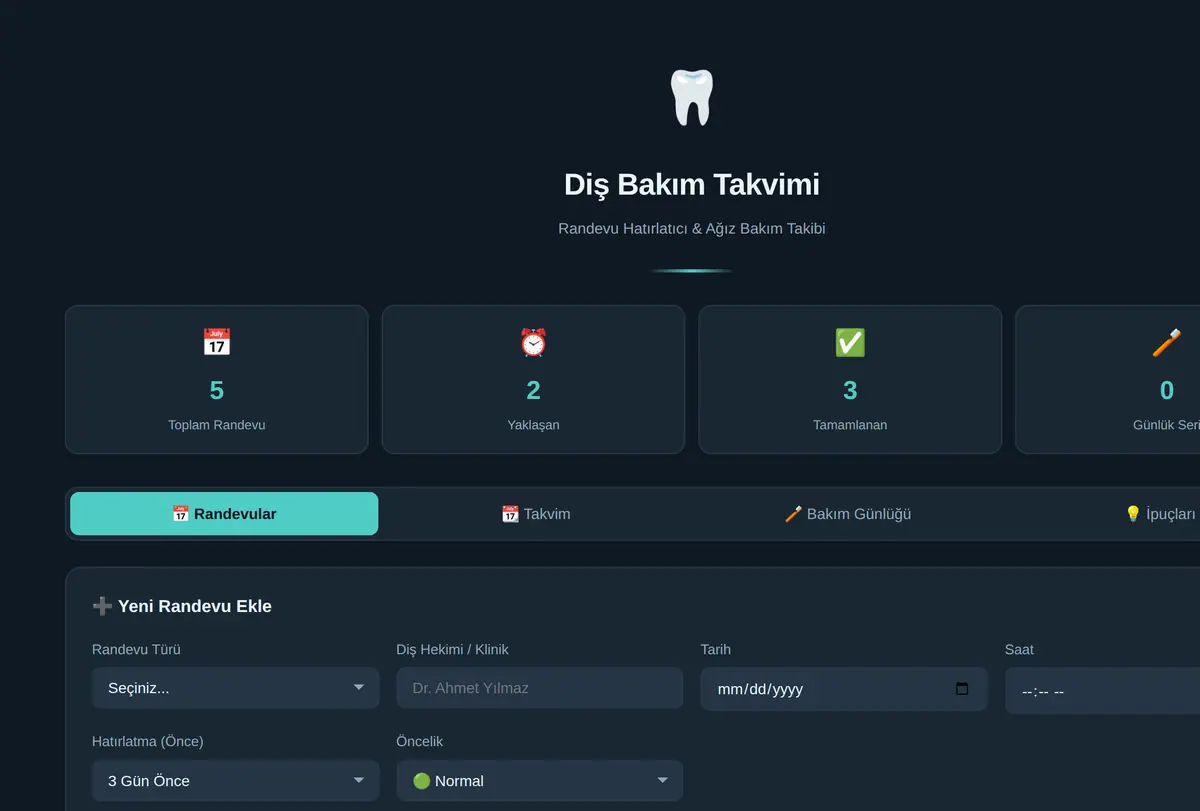Viewport: 1200px width, 811px height.
Task: Focus the Diş Hekimi / Klinik input field
Action: (x=540, y=688)
